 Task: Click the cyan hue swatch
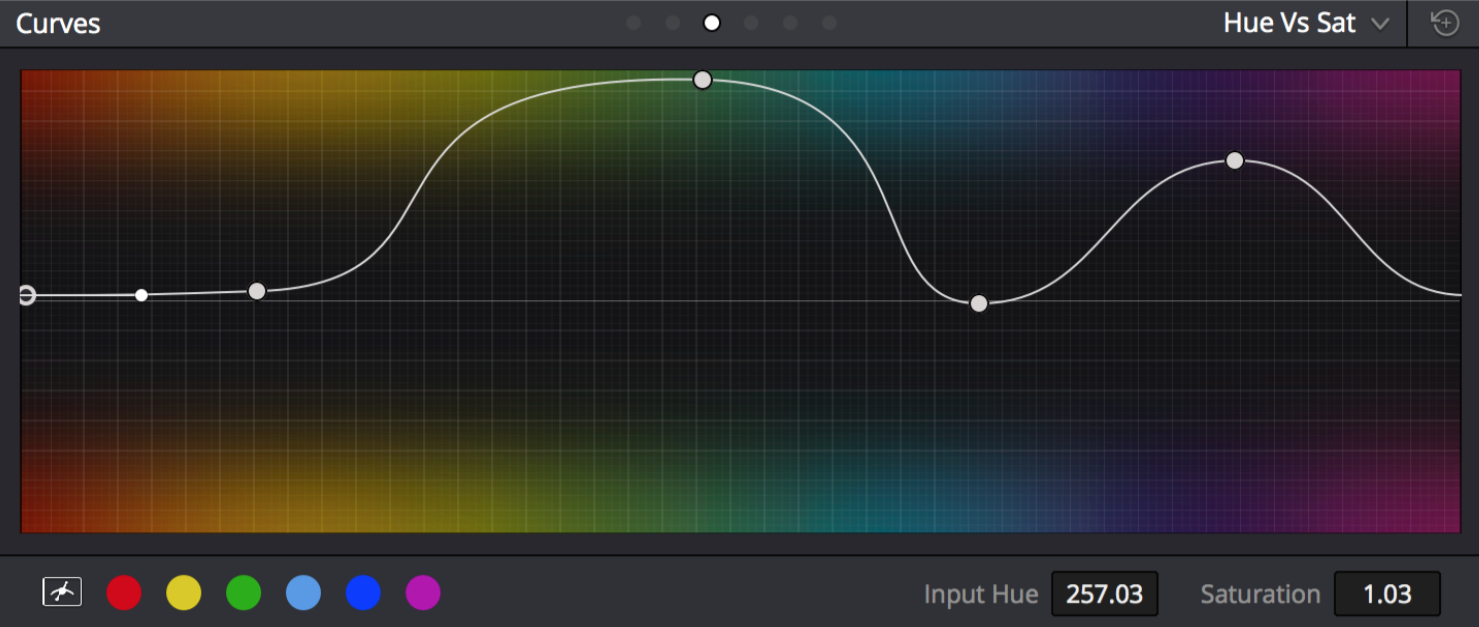pos(304,593)
